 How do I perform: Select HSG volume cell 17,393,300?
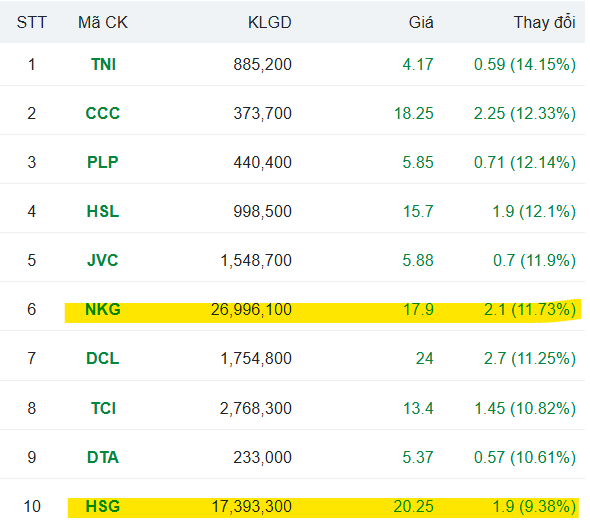pos(251,506)
